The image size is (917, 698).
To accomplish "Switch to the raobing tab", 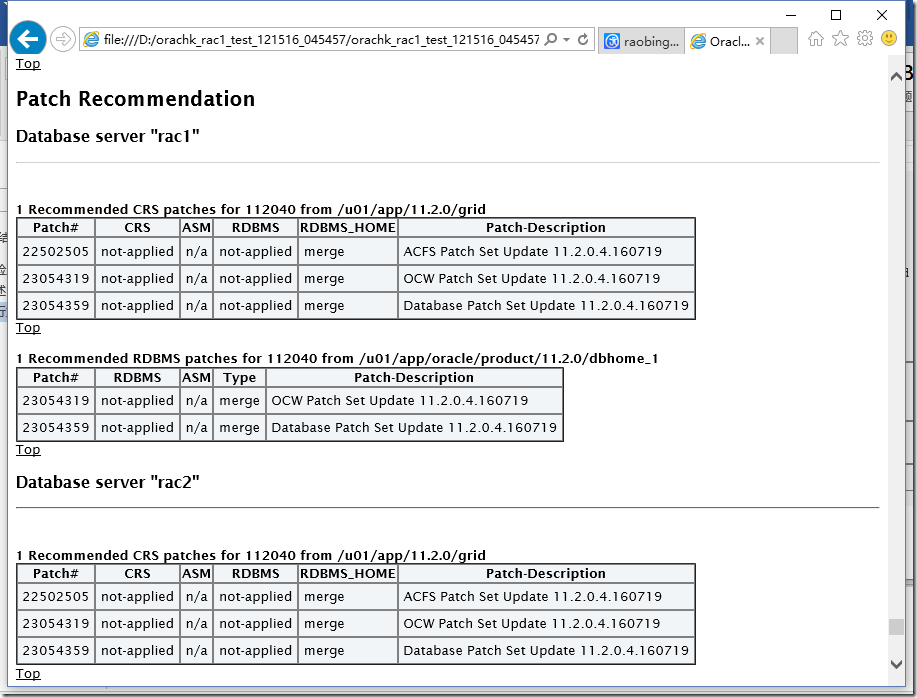I will (641, 41).
